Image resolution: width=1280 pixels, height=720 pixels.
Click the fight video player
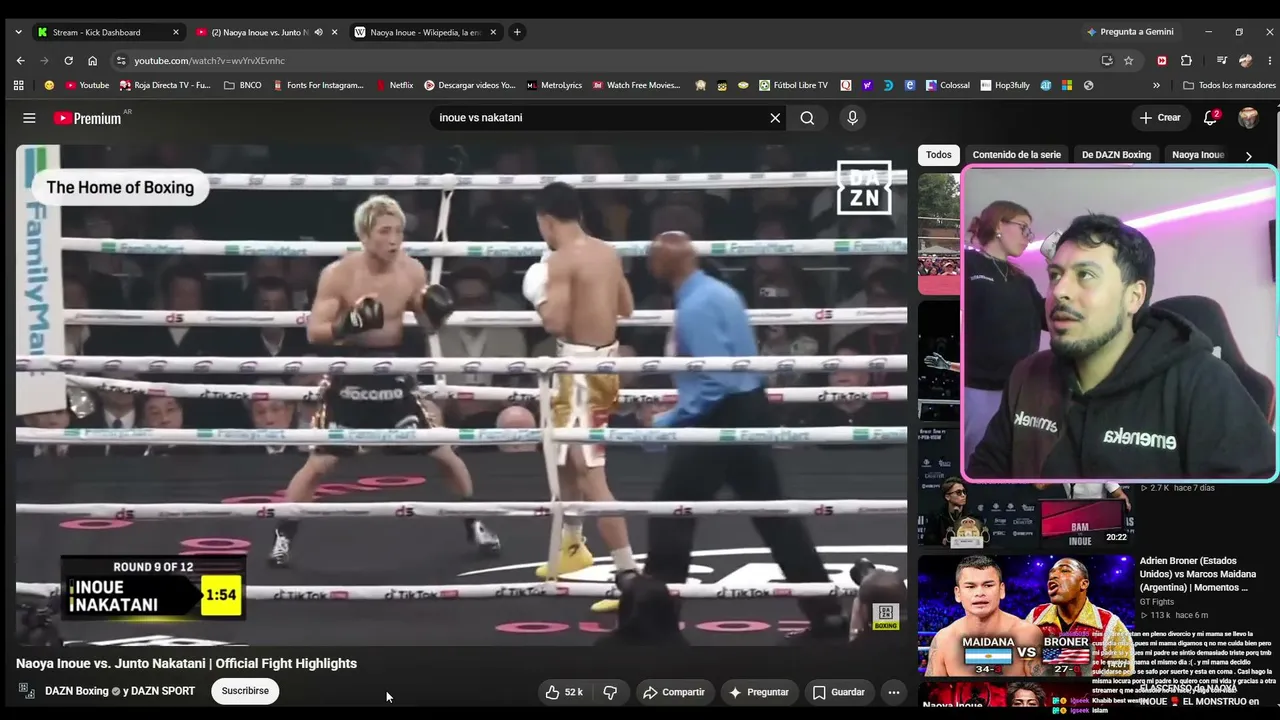point(461,395)
